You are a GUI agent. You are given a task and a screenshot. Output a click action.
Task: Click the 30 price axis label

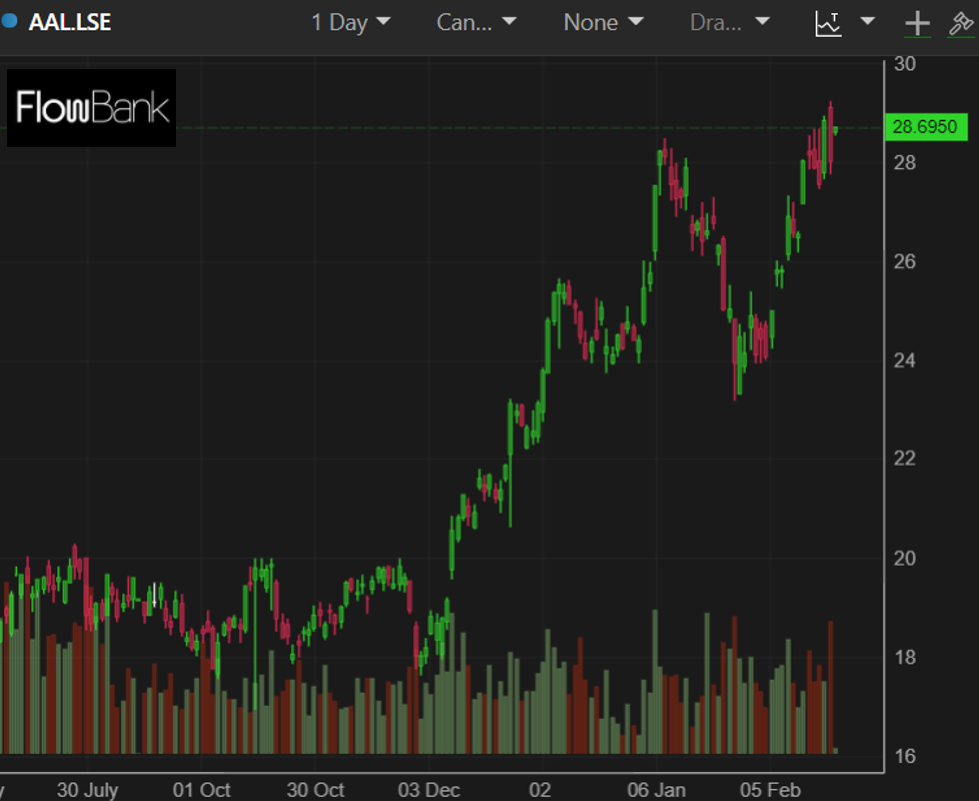[906, 64]
